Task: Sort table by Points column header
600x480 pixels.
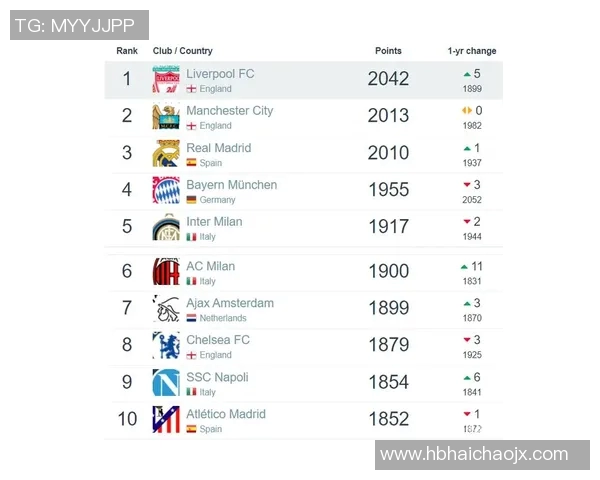Action: tap(388, 51)
